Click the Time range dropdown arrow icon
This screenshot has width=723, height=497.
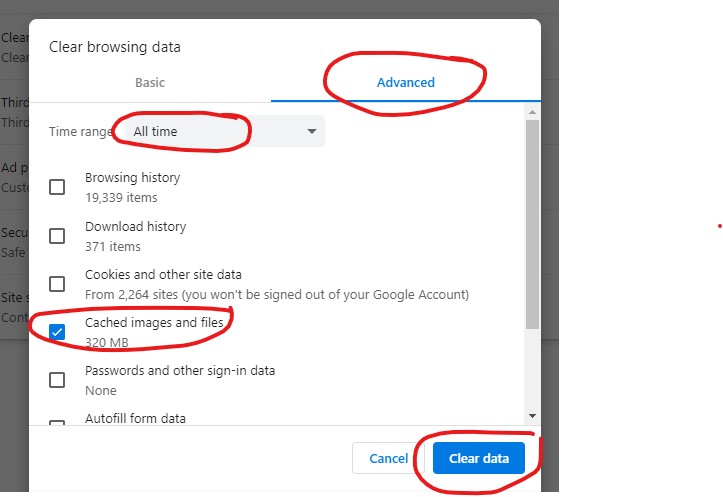[x=312, y=131]
